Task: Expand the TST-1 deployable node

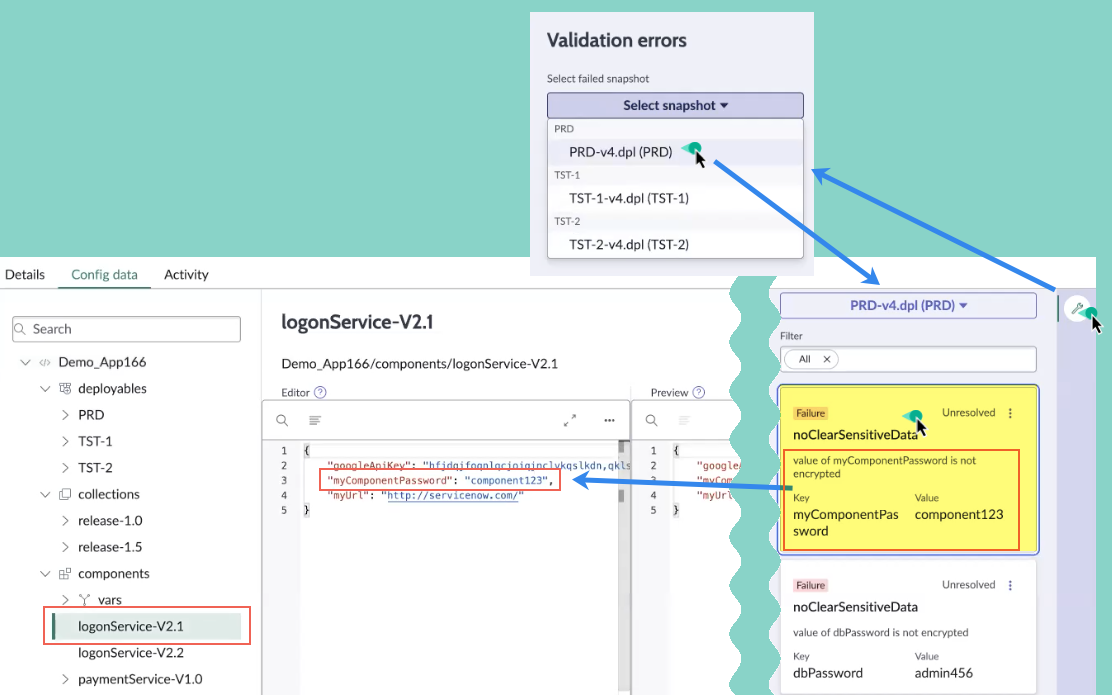Action: tap(65, 441)
